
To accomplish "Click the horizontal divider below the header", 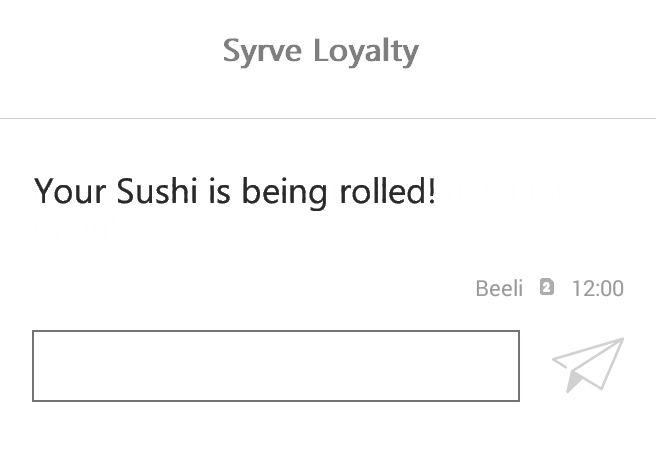I will click(328, 118).
